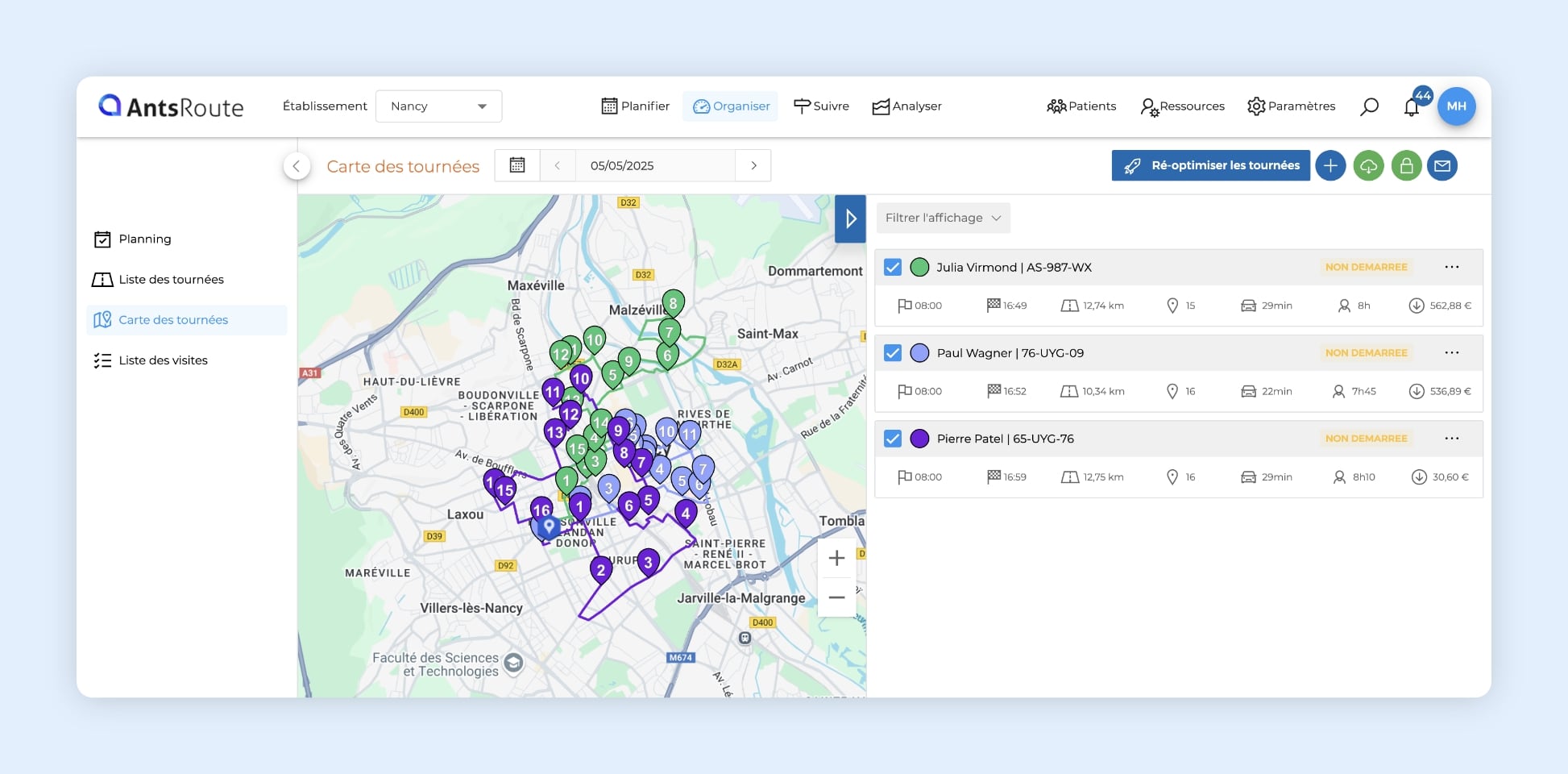
Task: Open the Planifier menu
Action: tap(636, 106)
